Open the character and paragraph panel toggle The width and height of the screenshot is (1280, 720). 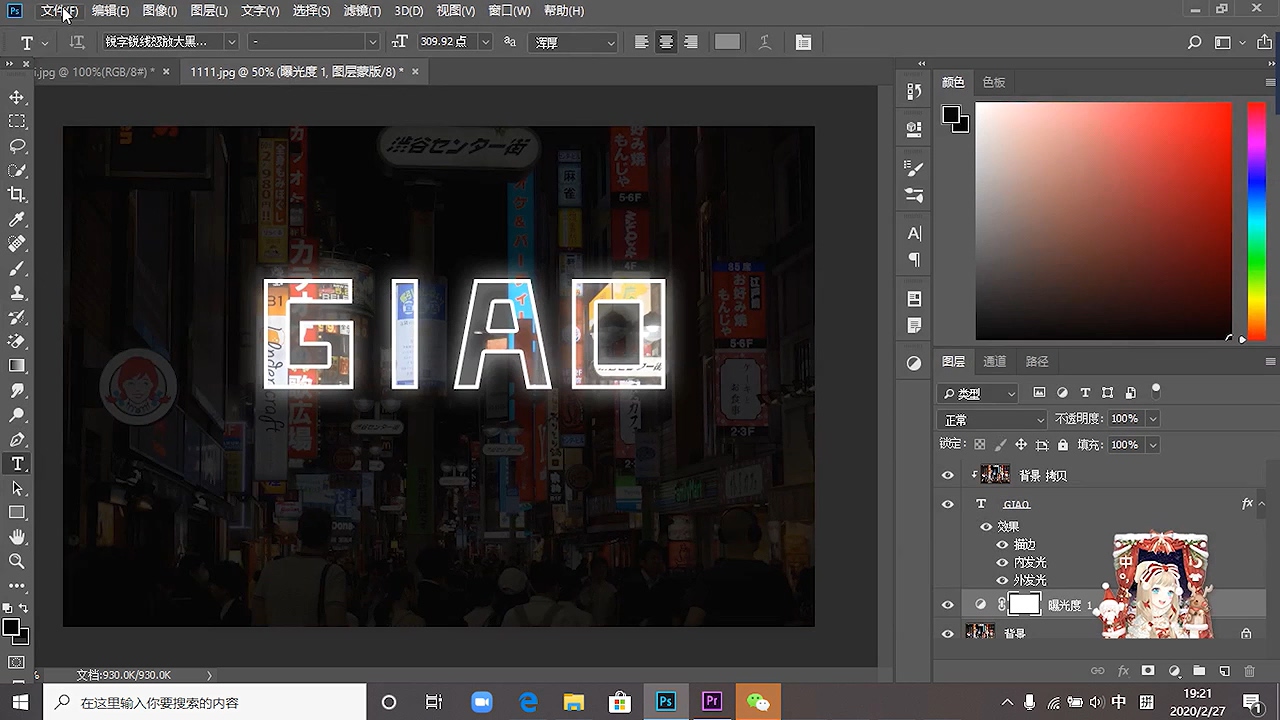(803, 42)
